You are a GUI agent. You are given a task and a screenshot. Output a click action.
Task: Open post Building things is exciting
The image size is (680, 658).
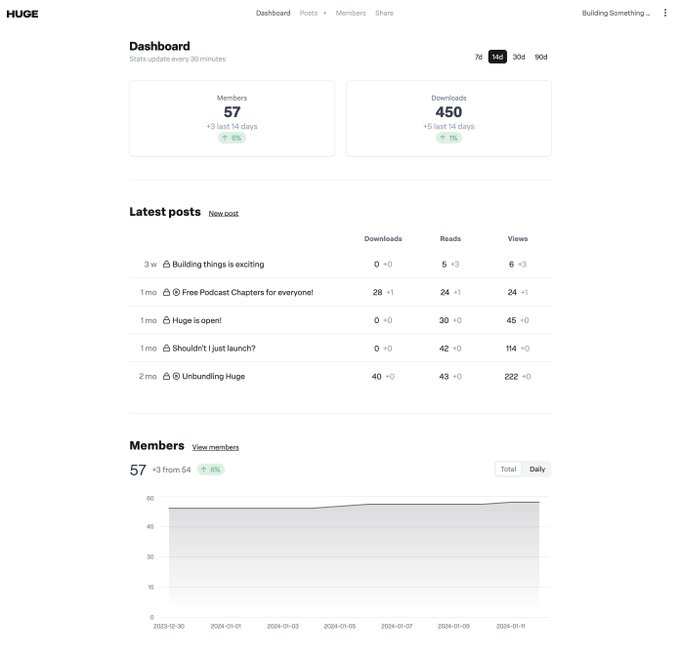tap(218, 264)
